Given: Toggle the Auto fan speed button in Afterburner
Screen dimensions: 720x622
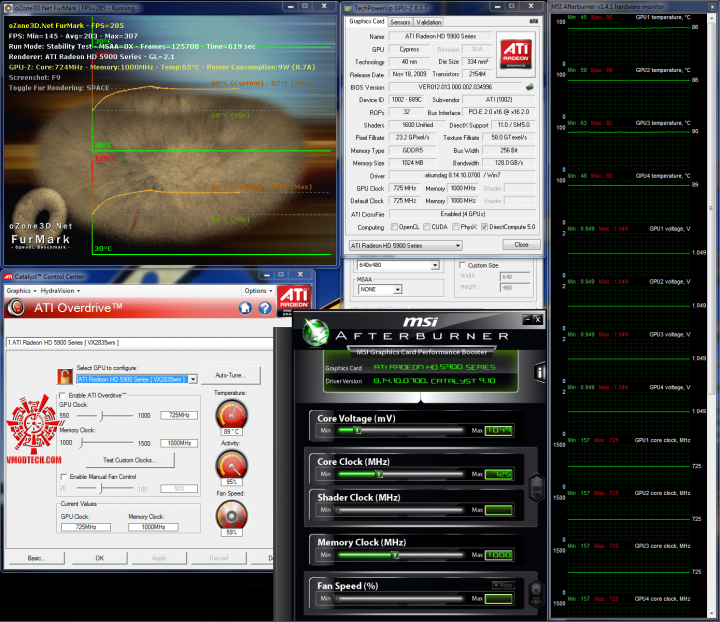Looking at the screenshot, I should click(x=503, y=585).
